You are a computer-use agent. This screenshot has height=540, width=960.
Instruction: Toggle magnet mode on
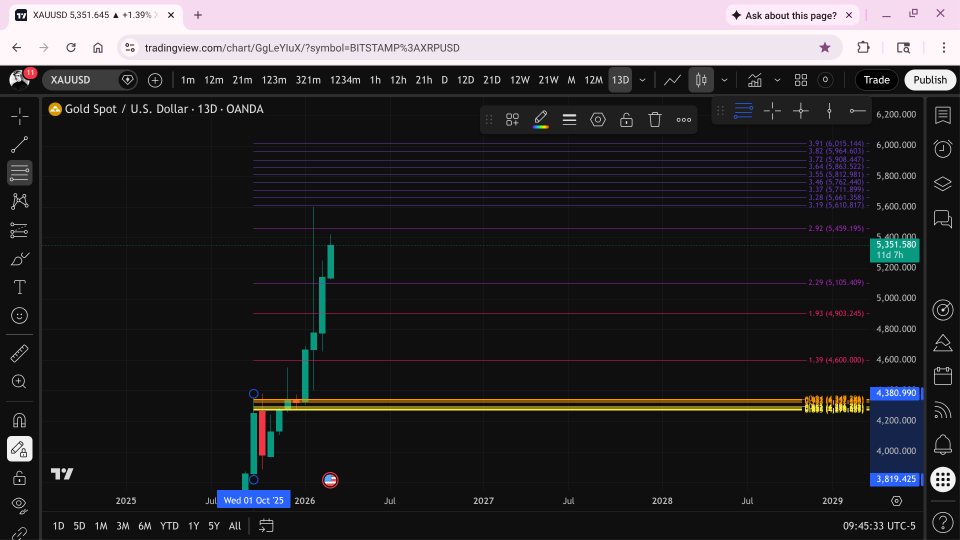19,421
